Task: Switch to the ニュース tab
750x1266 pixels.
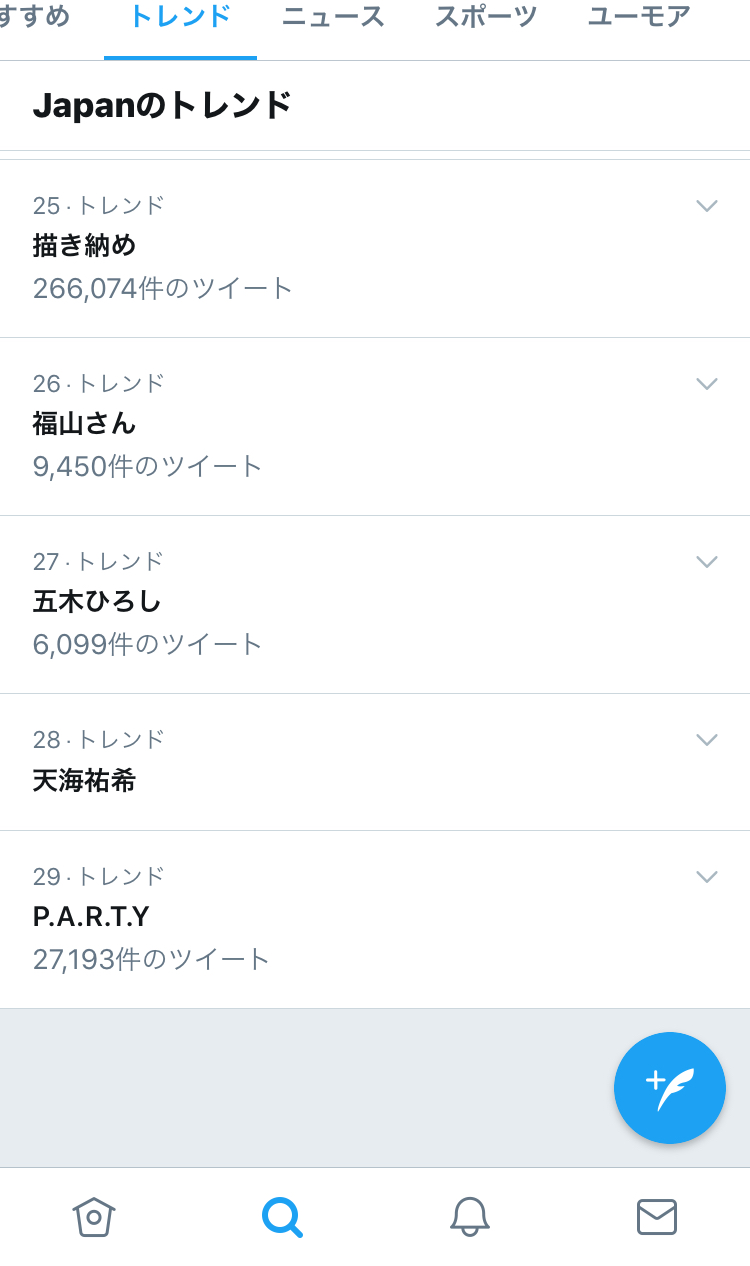Action: (x=333, y=18)
